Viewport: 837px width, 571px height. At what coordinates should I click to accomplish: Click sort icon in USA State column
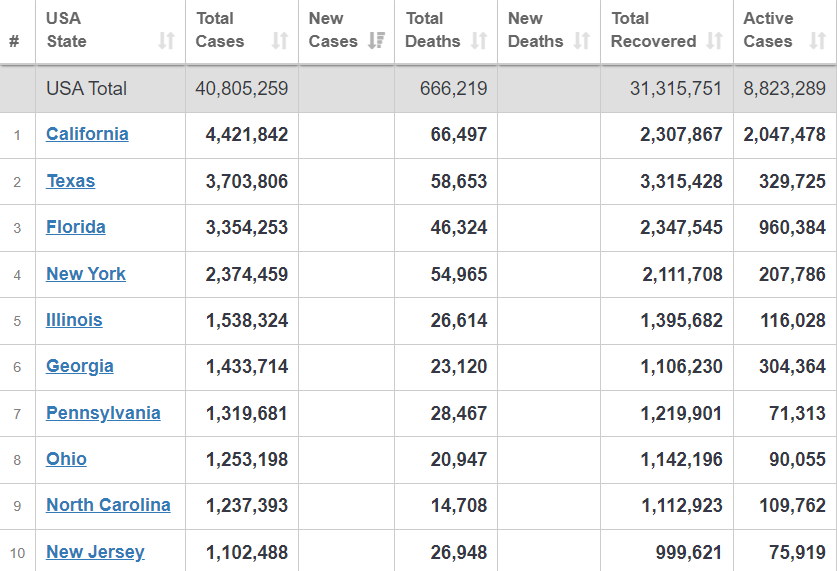[166, 41]
